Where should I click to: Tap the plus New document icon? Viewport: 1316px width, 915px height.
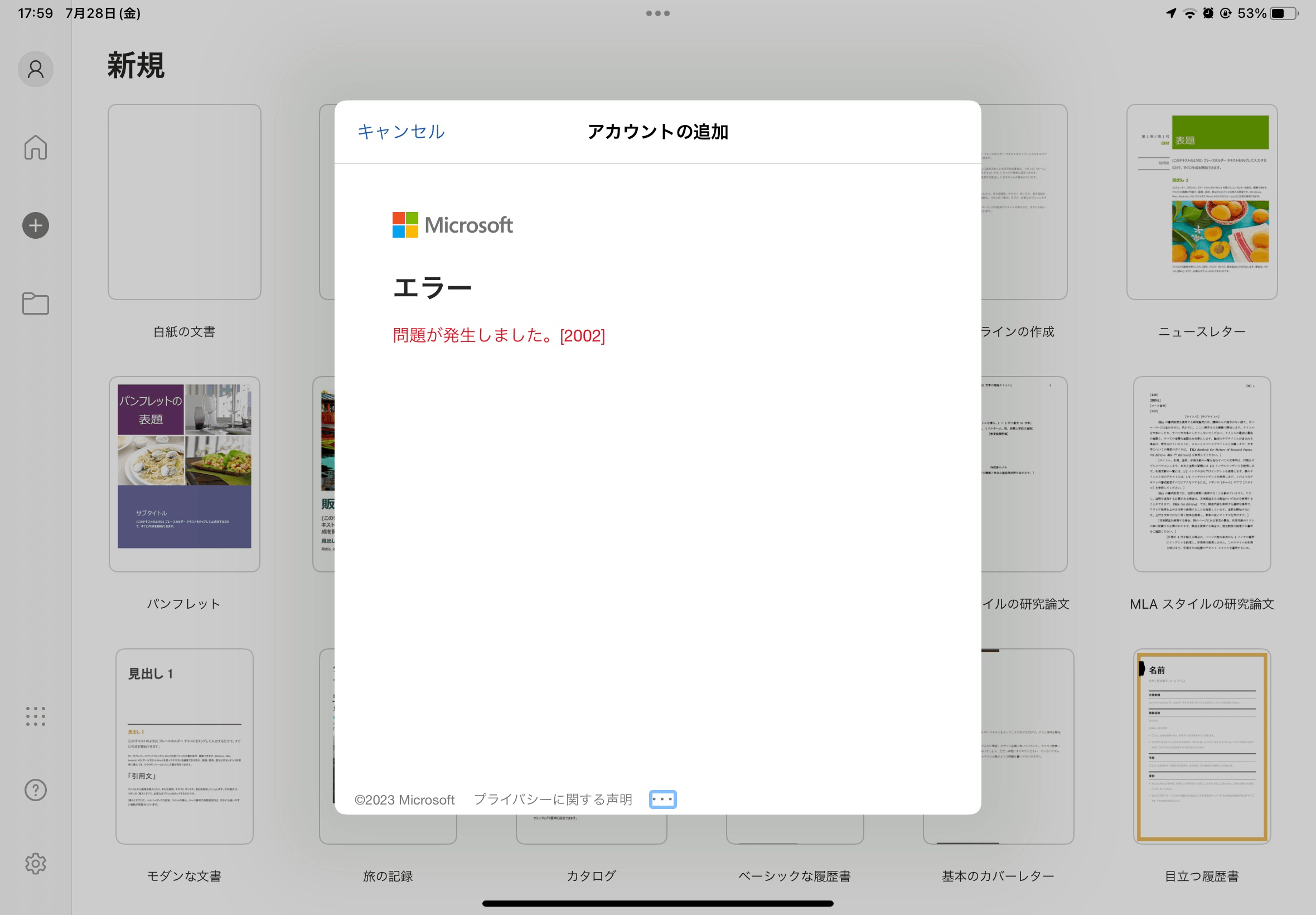pyautogui.click(x=36, y=225)
